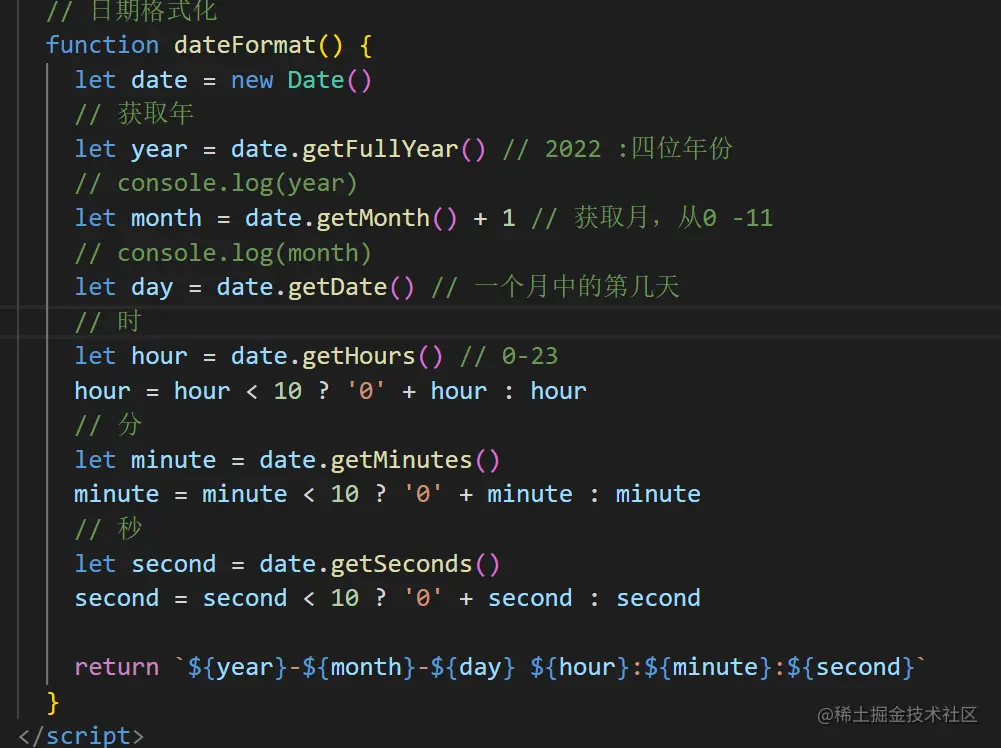Click the 'let month = date.getMonth() + 1' line
The width and height of the screenshot is (1001, 748).
[x=294, y=218]
